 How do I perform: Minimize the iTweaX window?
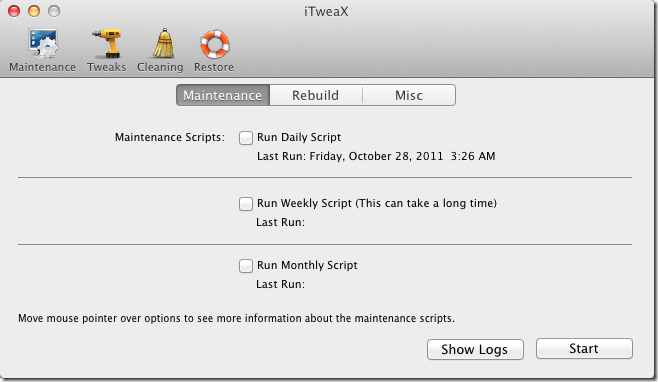[34, 11]
